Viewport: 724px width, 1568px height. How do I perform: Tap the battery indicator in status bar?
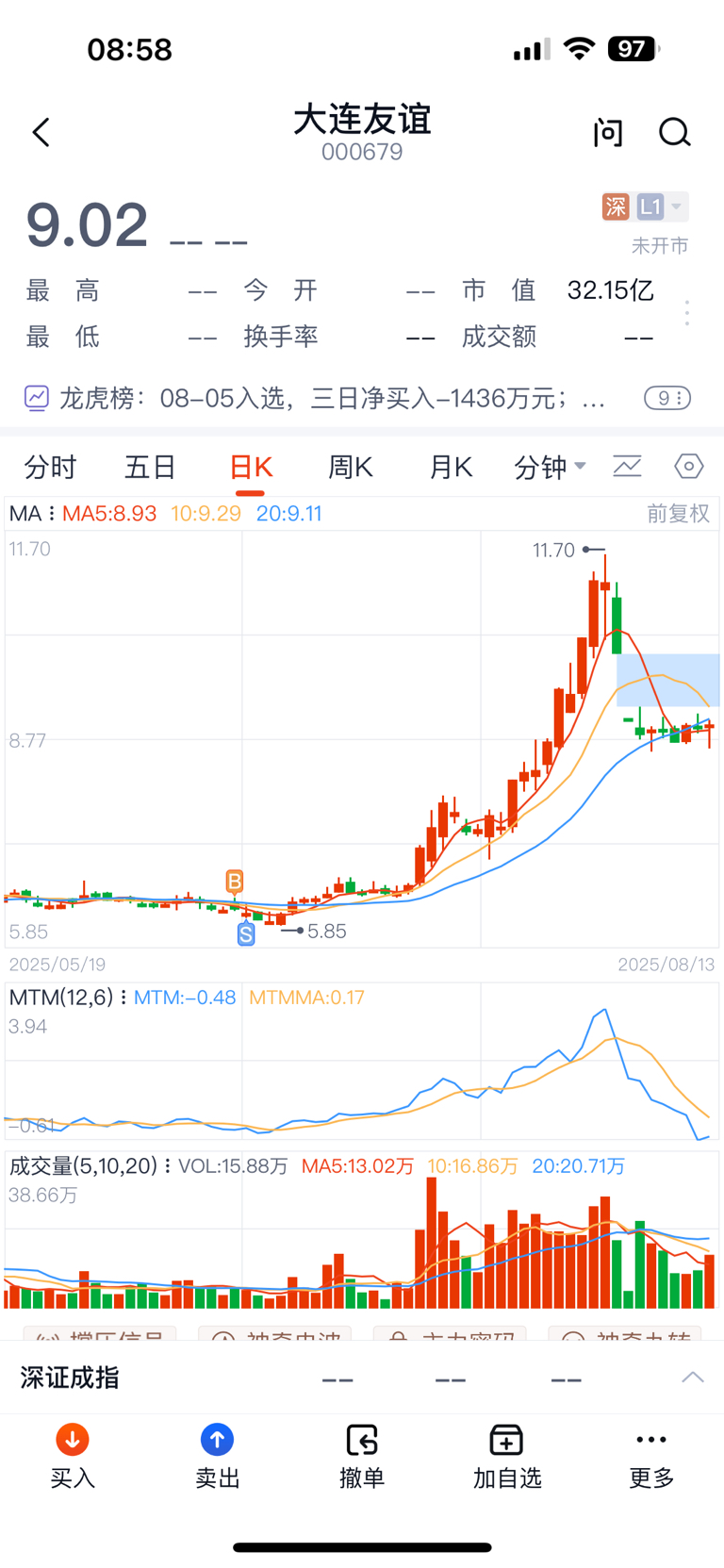click(x=633, y=49)
